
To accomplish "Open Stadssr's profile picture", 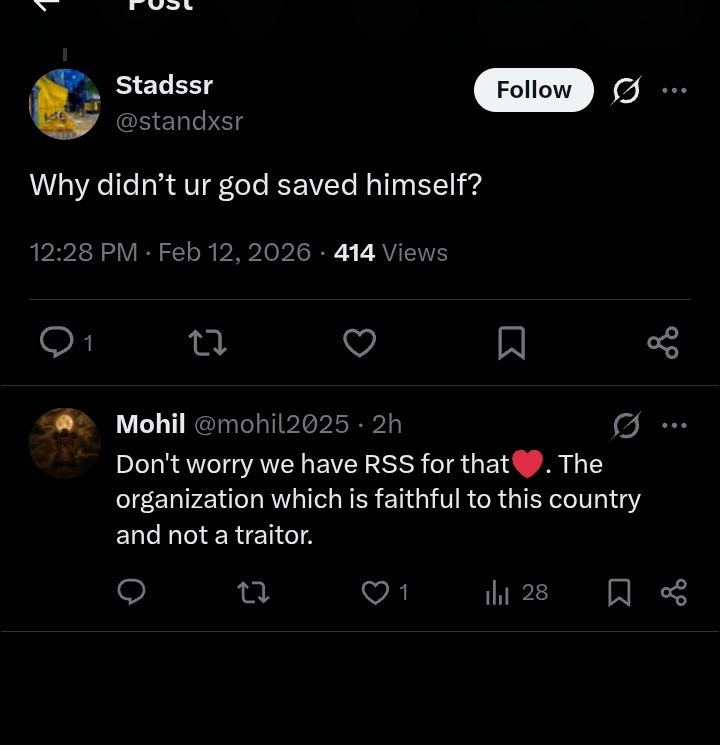I will 65,104.
